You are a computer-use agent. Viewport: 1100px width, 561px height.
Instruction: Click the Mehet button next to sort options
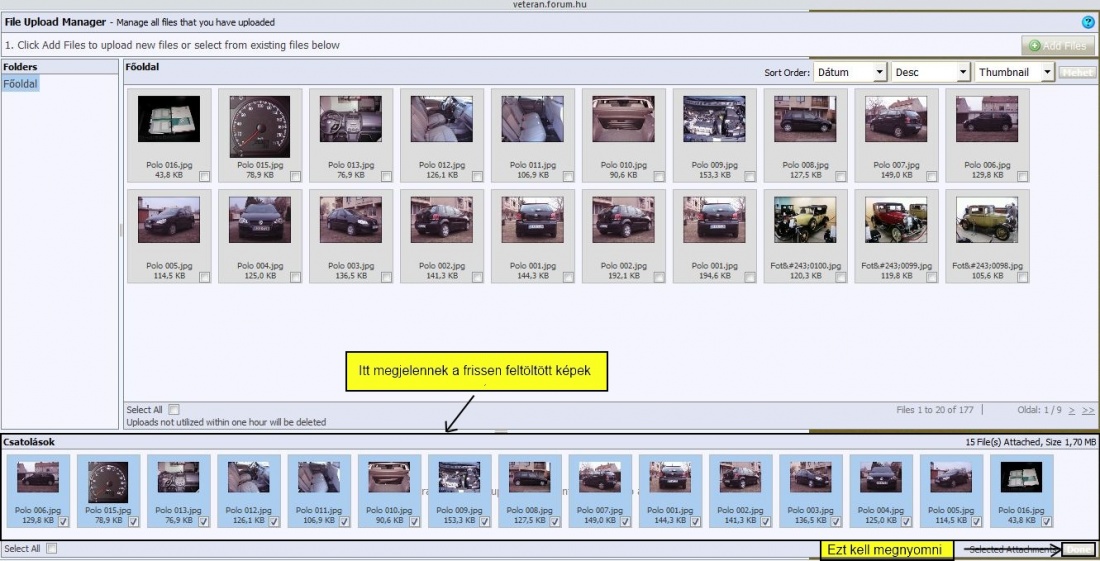[x=1078, y=72]
